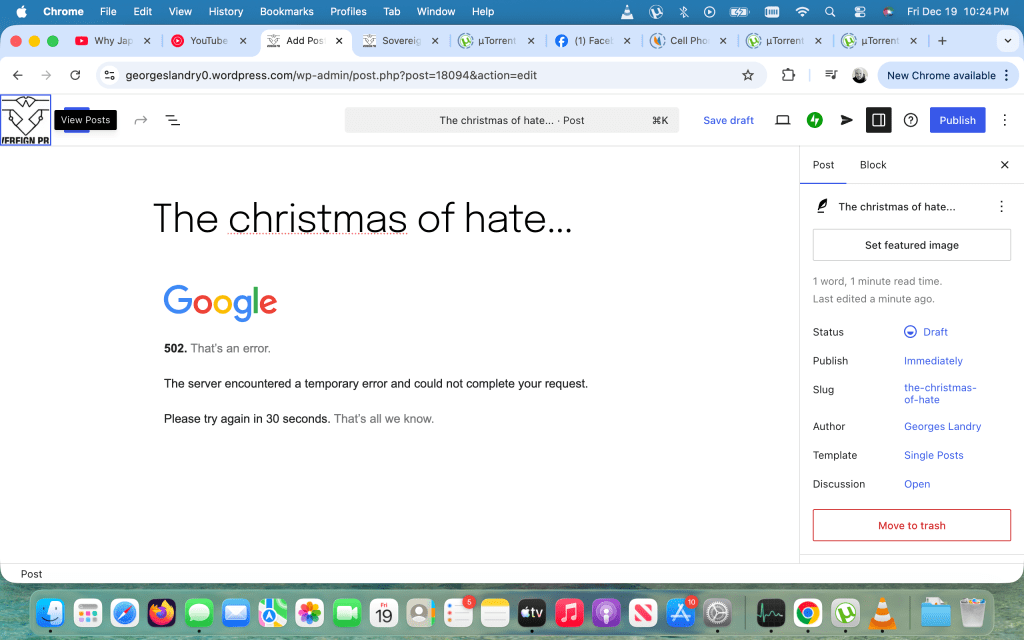This screenshot has width=1024, height=640.
Task: Click the editor preview device icon
Action: coord(783,120)
